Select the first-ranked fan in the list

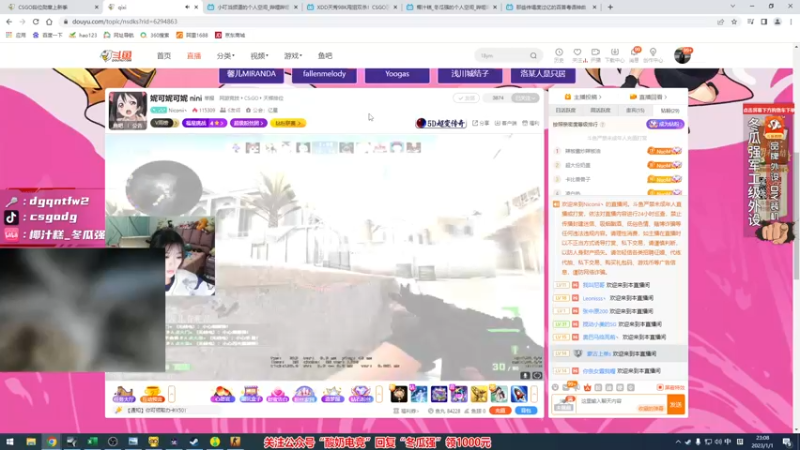617,151
